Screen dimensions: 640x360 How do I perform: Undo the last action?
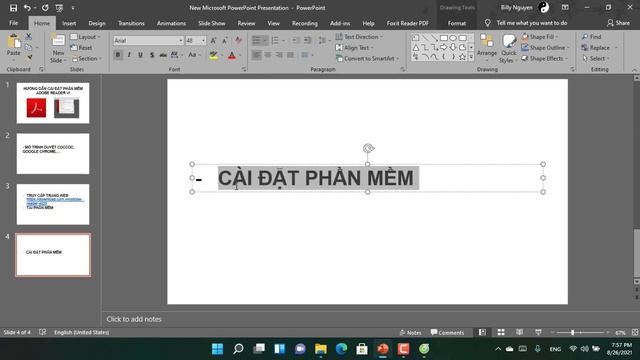point(27,8)
